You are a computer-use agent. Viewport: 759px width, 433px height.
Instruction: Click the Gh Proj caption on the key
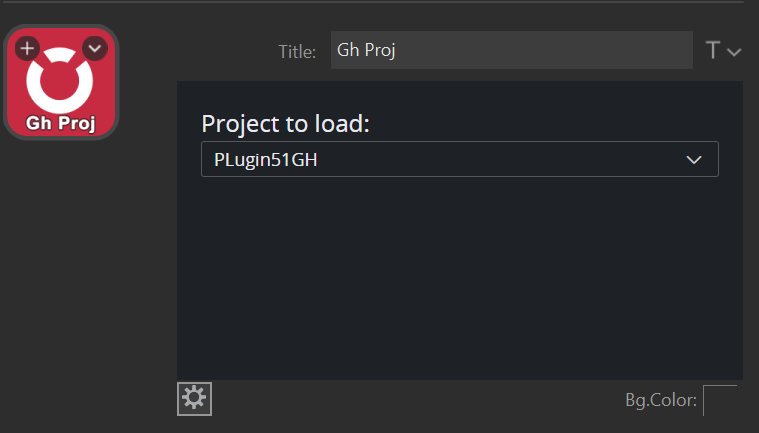[x=61, y=124]
